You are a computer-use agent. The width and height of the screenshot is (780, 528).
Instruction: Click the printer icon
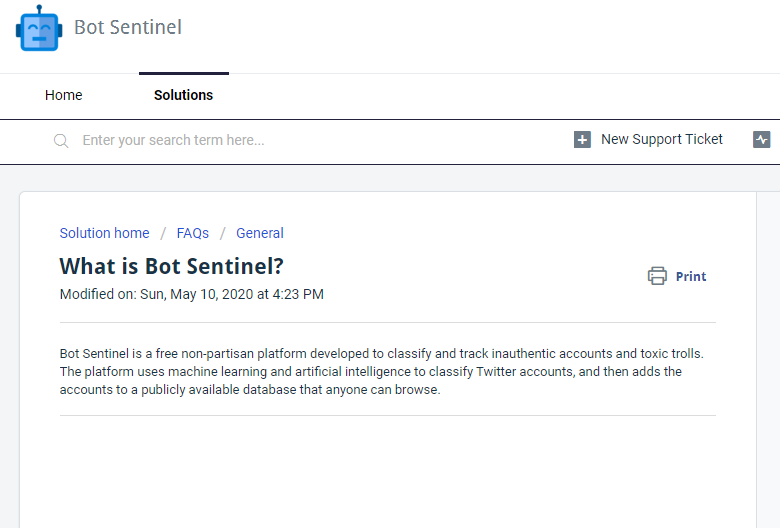(657, 276)
